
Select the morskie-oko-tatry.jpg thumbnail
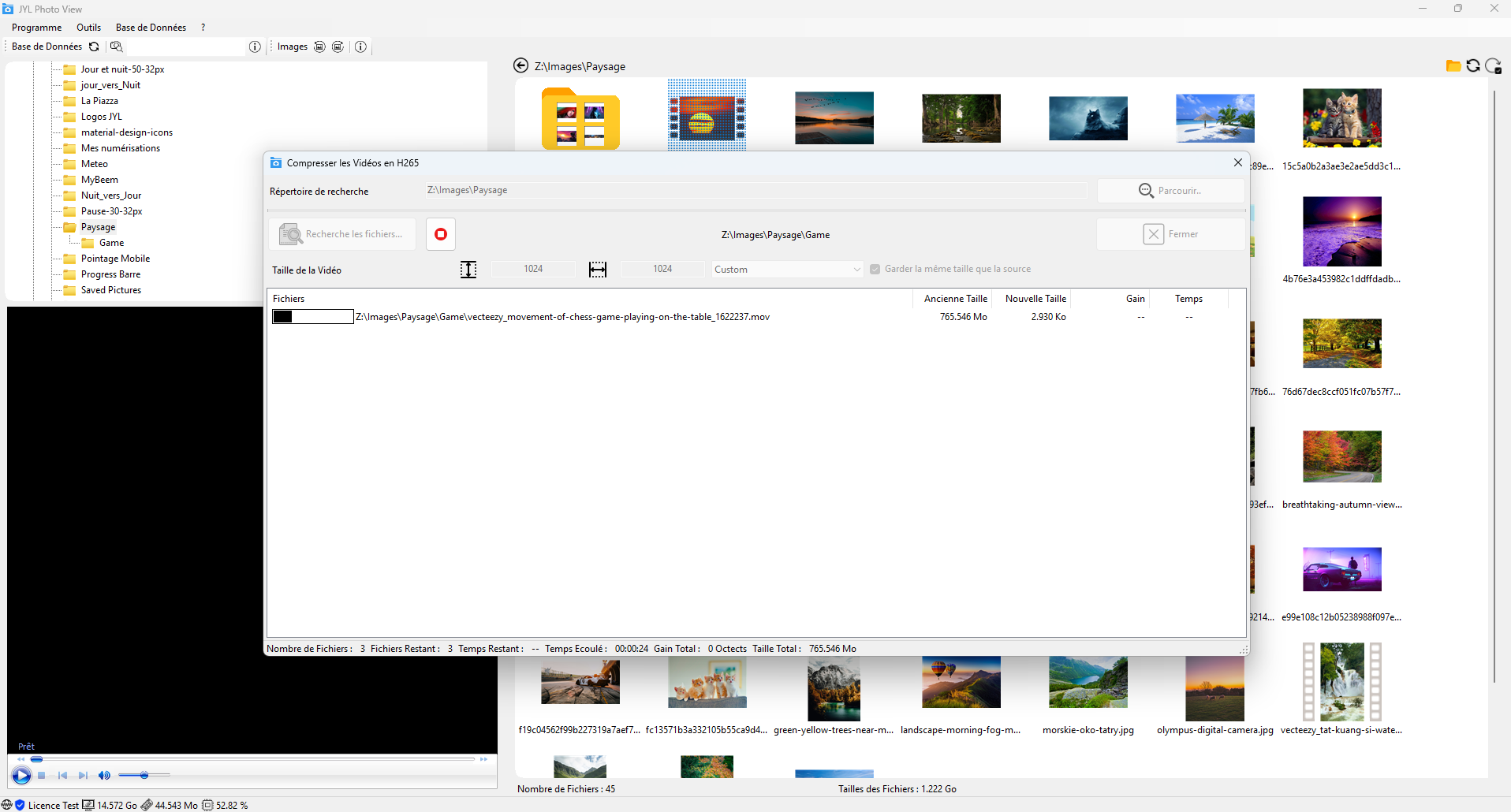coord(1088,683)
